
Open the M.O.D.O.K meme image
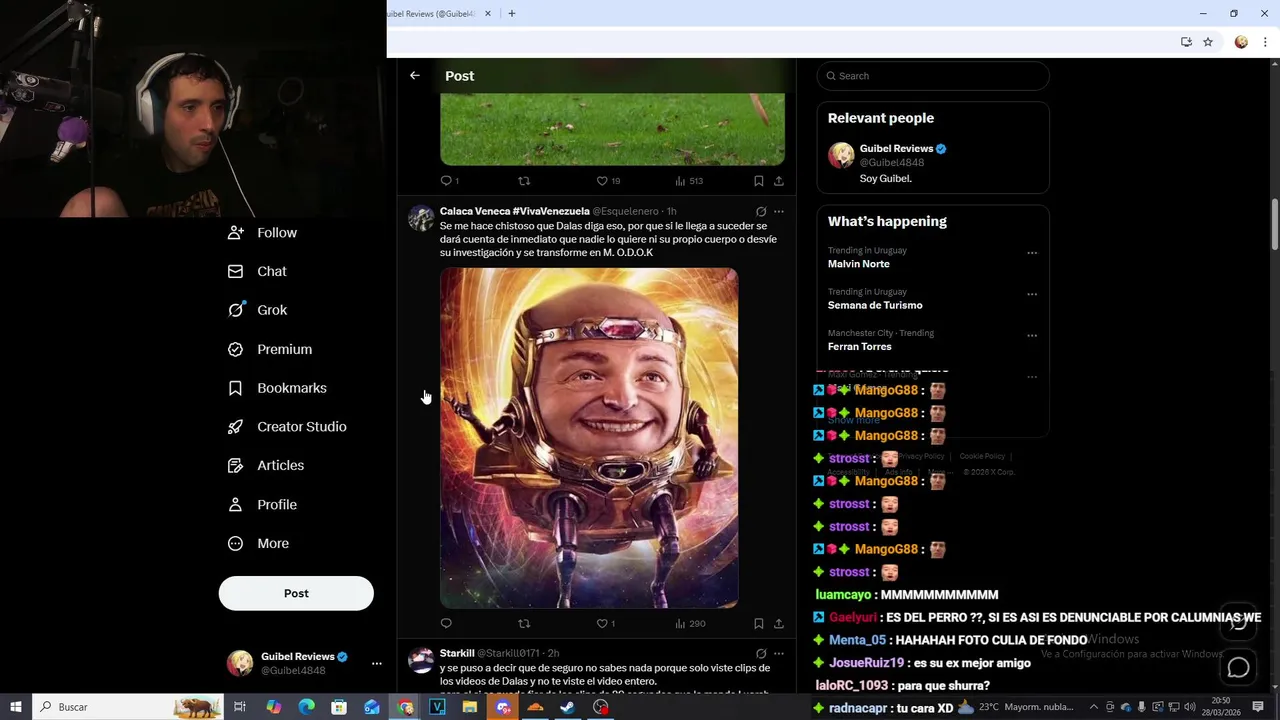click(589, 437)
